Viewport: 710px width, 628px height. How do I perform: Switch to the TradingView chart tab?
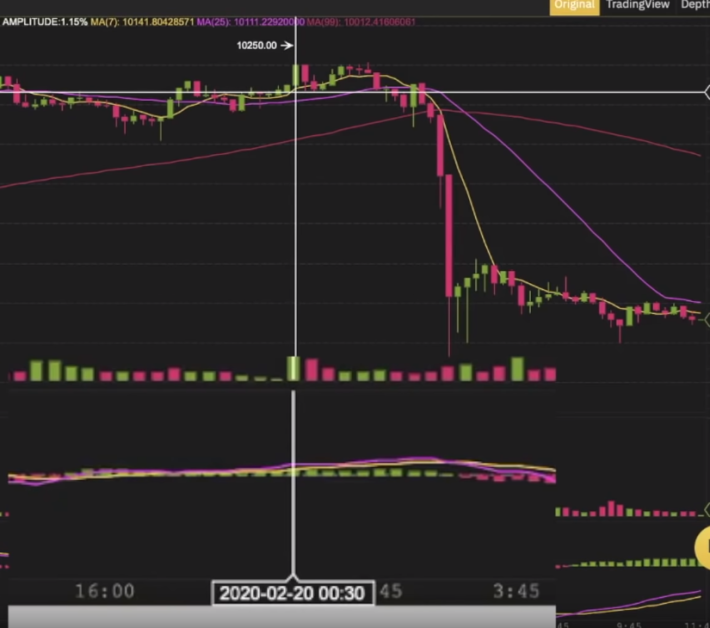(638, 5)
